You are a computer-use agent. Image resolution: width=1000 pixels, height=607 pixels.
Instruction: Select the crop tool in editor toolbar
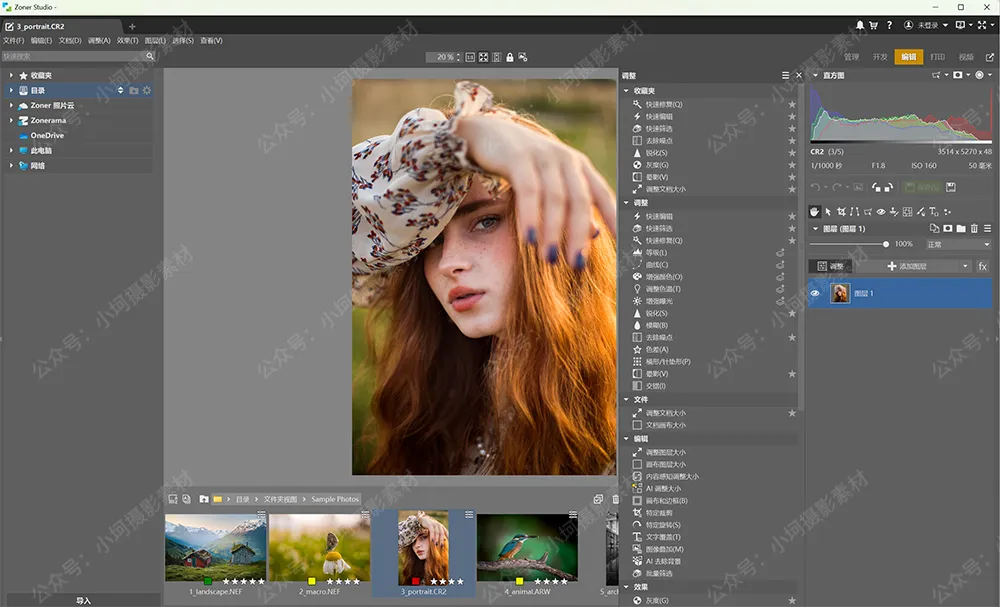pos(841,211)
